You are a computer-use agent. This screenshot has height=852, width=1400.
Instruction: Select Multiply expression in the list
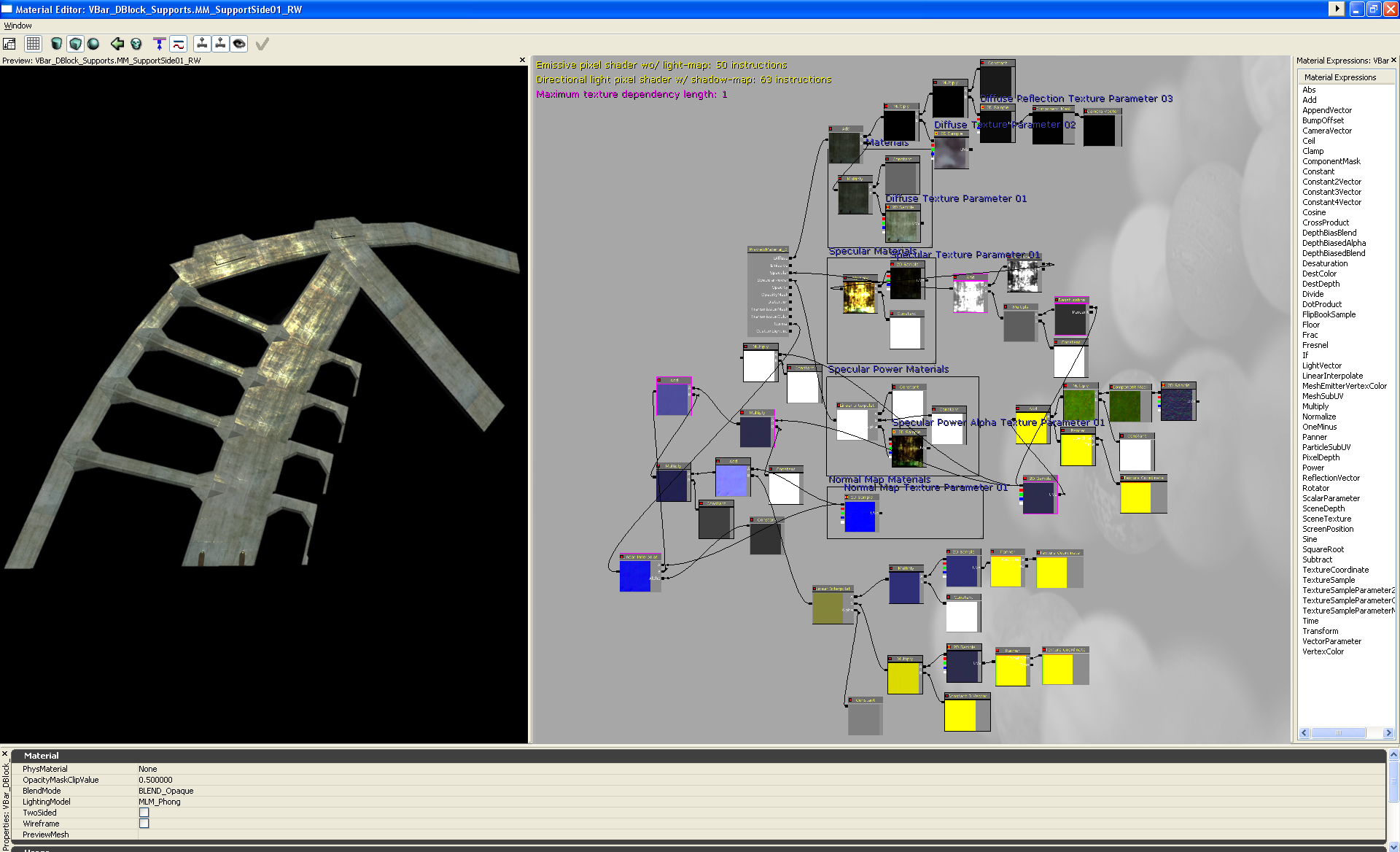(1315, 406)
